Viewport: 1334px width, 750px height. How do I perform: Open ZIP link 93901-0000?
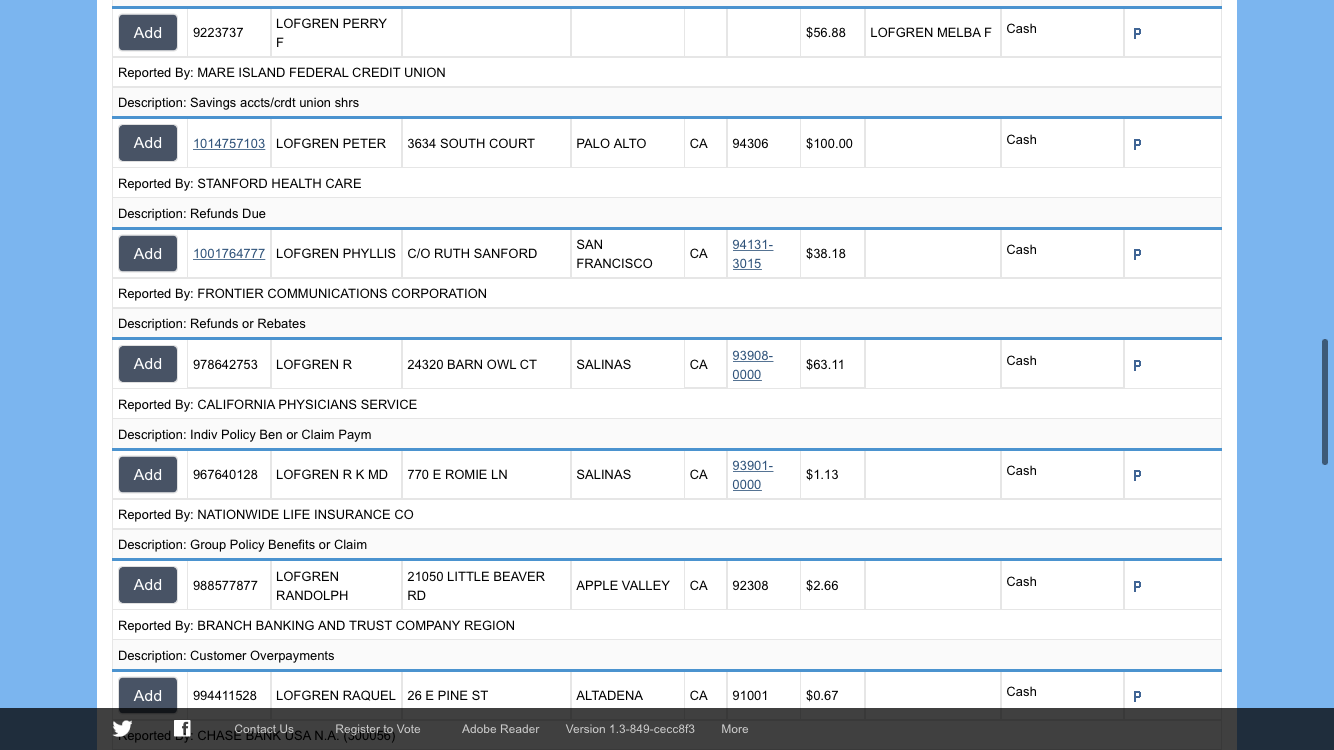pos(752,475)
